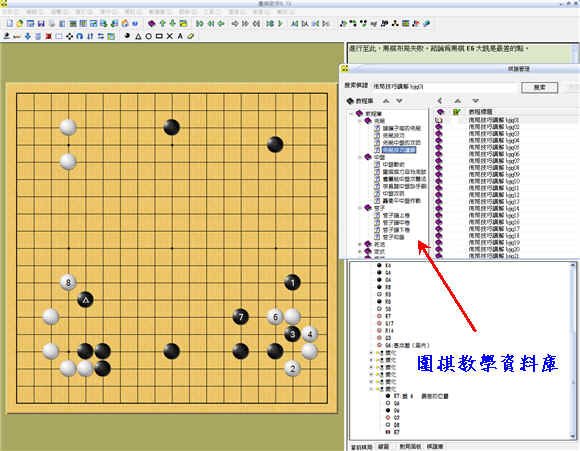This screenshot has height=451, width=580.
Task: Select the triangle mark tool
Action: [138, 36]
